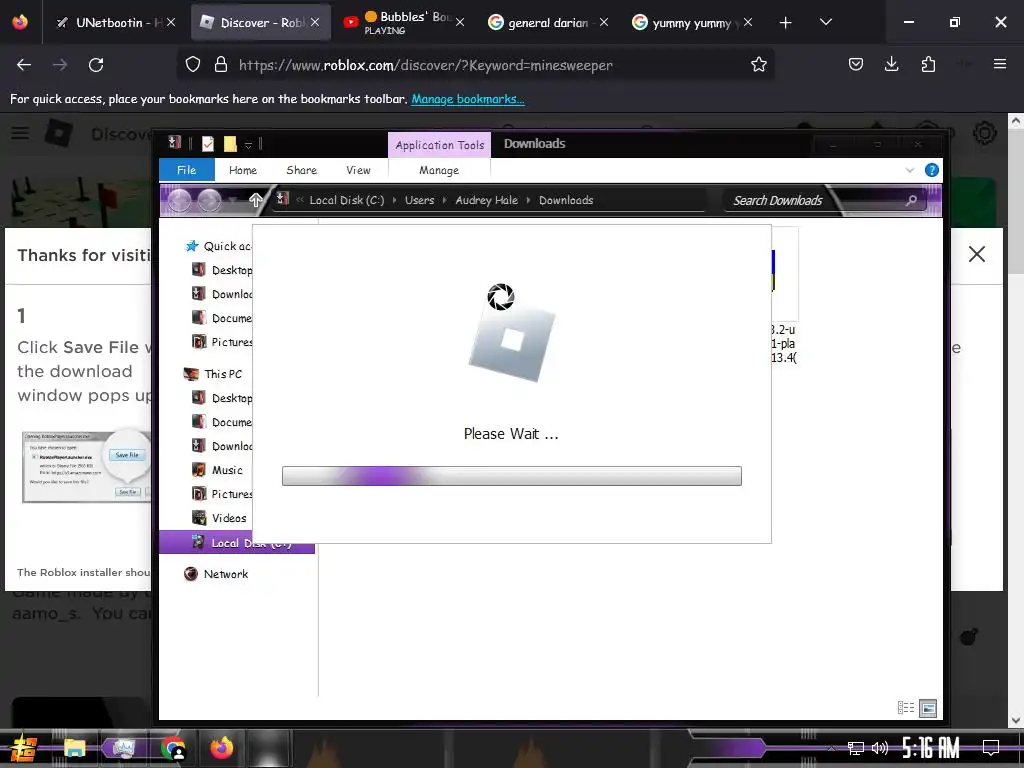Close the Discover - Roblox tab
The height and width of the screenshot is (768, 1024).
pyautogui.click(x=315, y=23)
